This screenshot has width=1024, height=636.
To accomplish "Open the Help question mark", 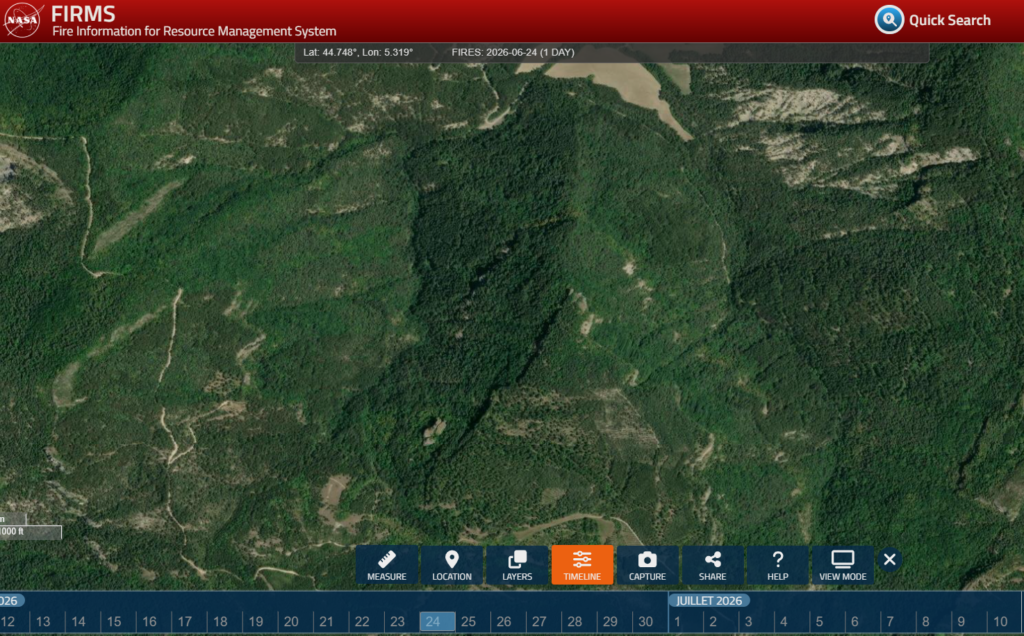I will click(x=777, y=565).
